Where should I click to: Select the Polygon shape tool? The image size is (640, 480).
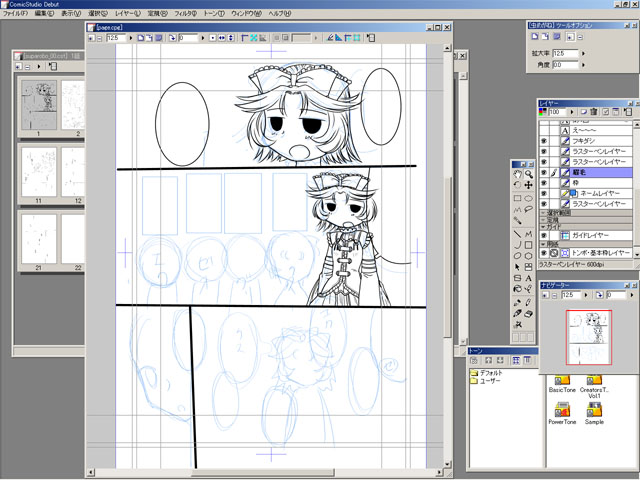point(529,256)
